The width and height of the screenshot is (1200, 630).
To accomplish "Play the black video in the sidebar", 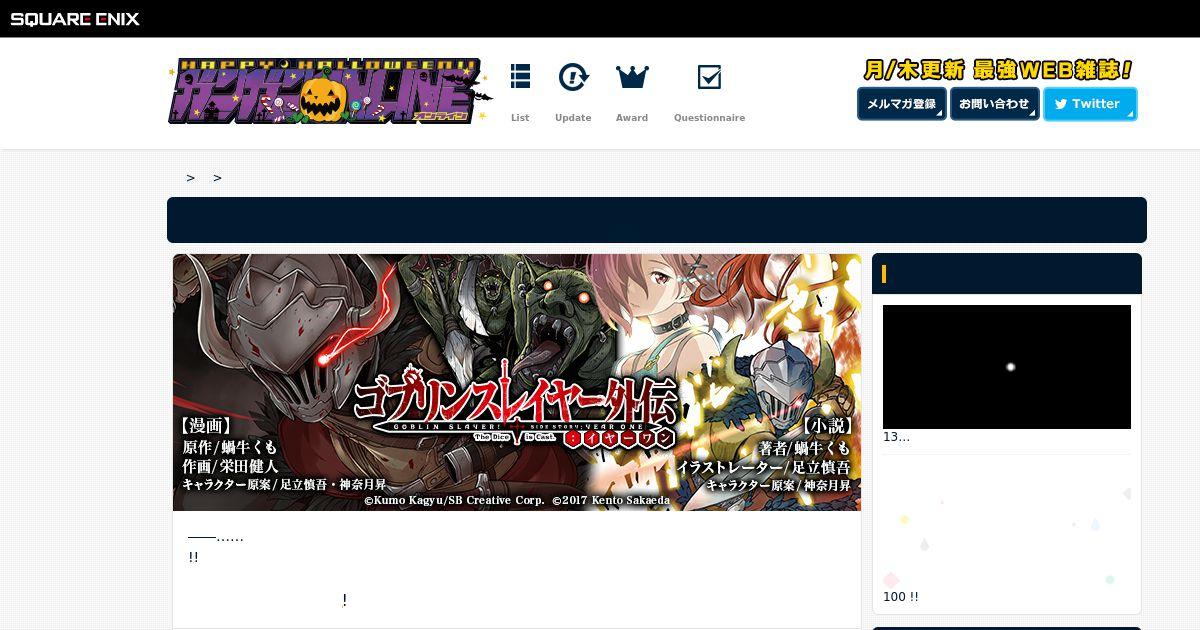I will tap(1007, 367).
